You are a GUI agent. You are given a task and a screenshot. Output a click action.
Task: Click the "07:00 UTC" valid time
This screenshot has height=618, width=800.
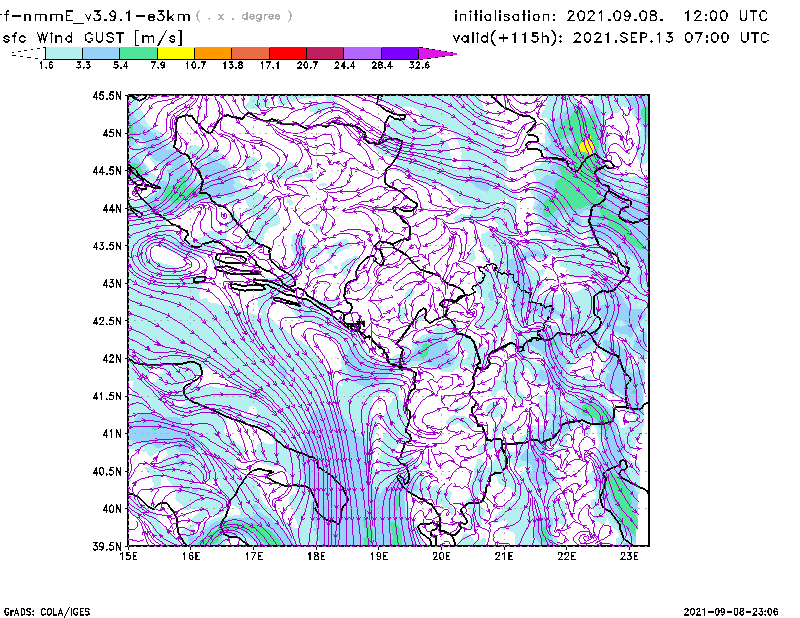(x=727, y=38)
